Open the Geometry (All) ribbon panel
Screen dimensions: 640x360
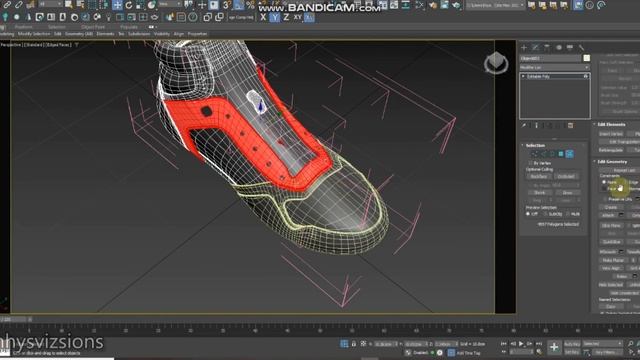79,34
